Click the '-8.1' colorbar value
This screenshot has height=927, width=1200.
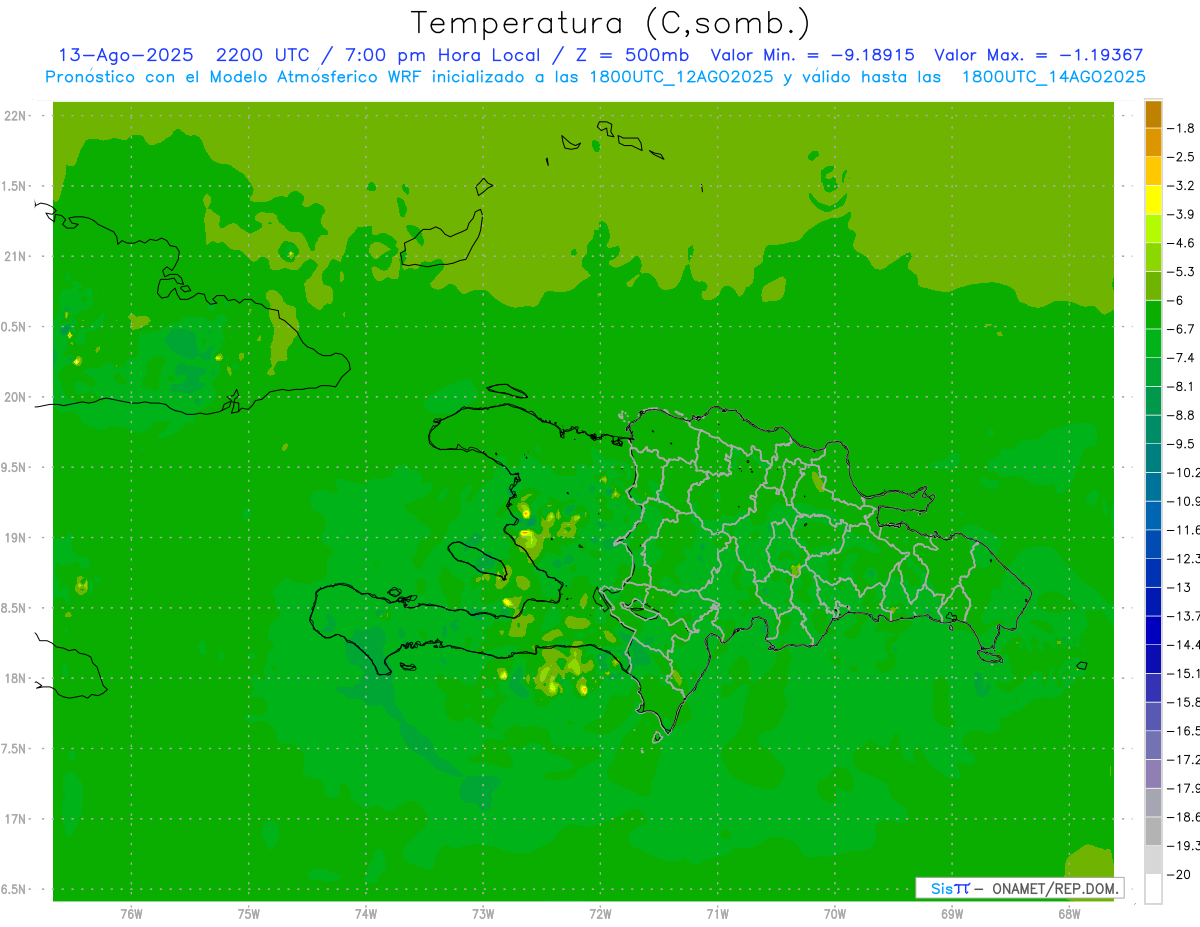[x=1182, y=386]
